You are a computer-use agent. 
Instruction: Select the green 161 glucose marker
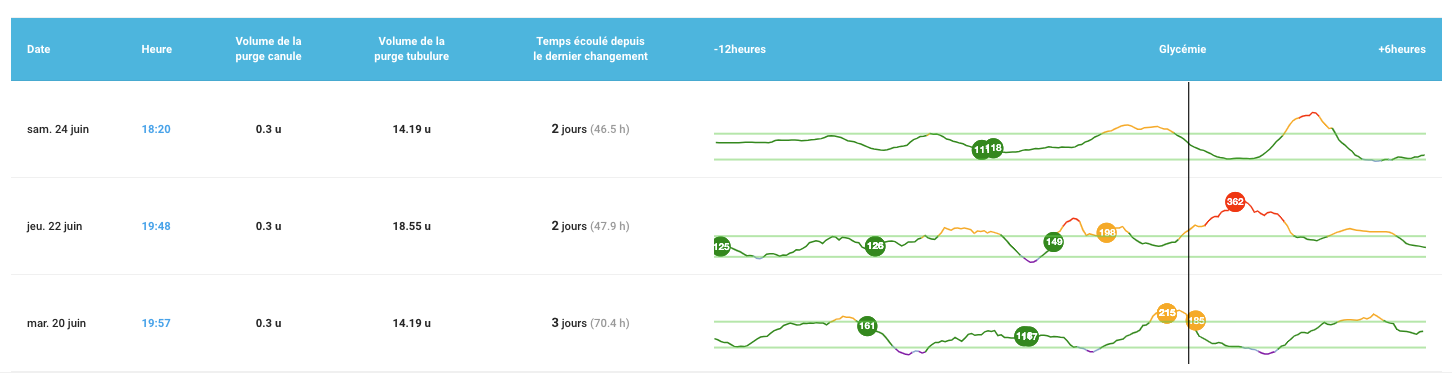[x=867, y=325]
